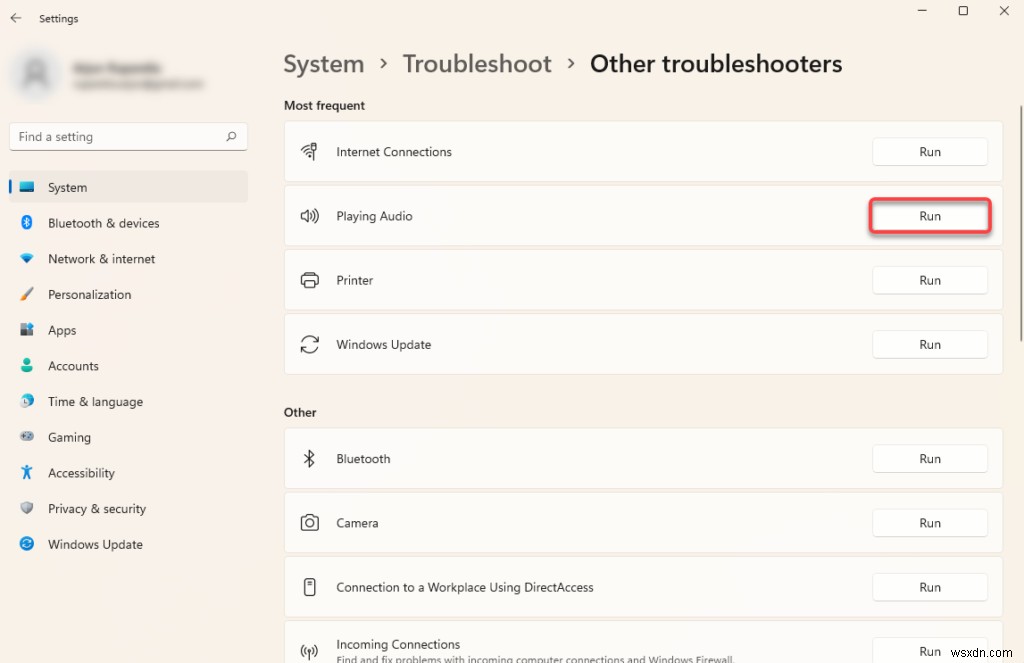This screenshot has width=1024, height=663.
Task: Click the Accessibility icon in the sidebar
Action: click(x=27, y=472)
